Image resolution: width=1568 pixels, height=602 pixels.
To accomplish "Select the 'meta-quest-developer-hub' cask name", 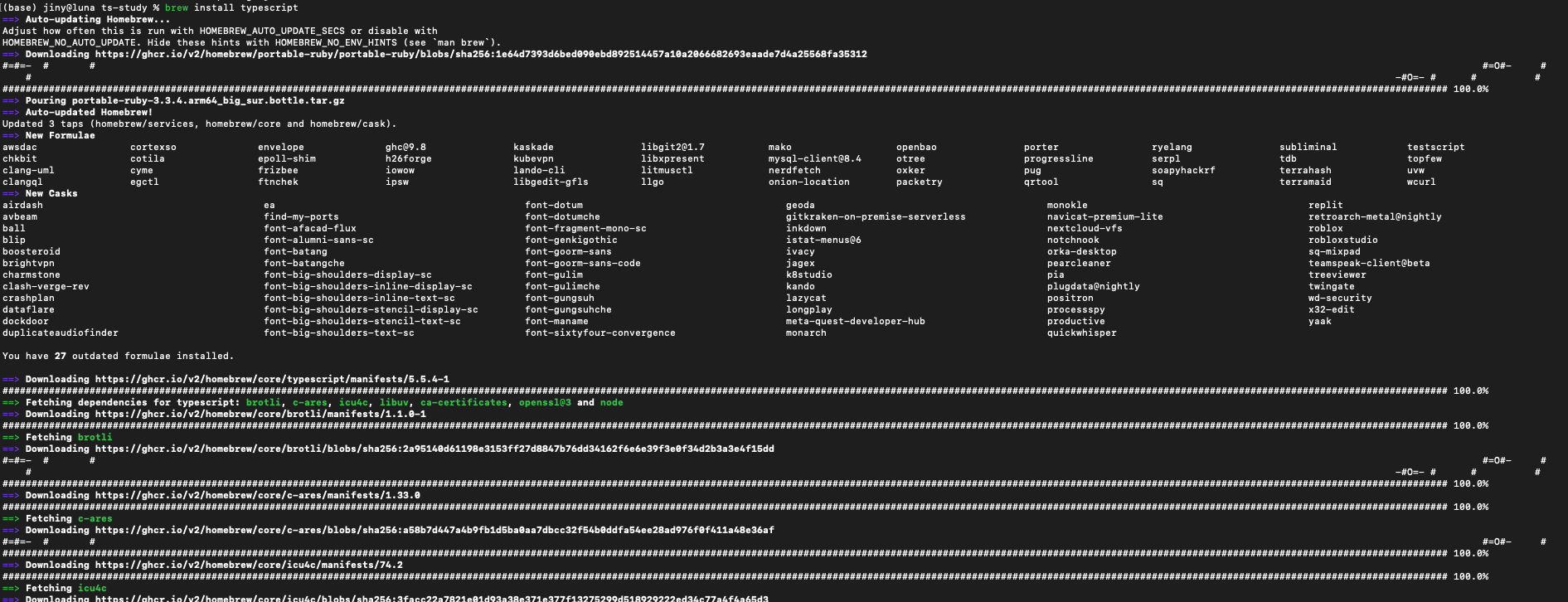I will tap(856, 321).
